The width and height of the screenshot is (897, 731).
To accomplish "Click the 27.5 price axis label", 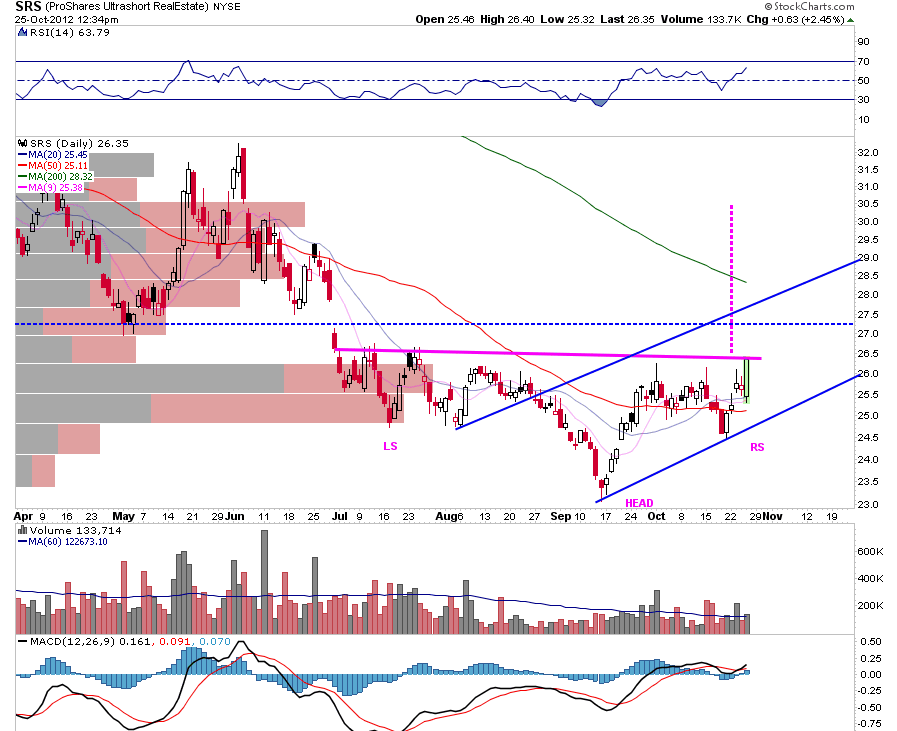I will pos(867,315).
